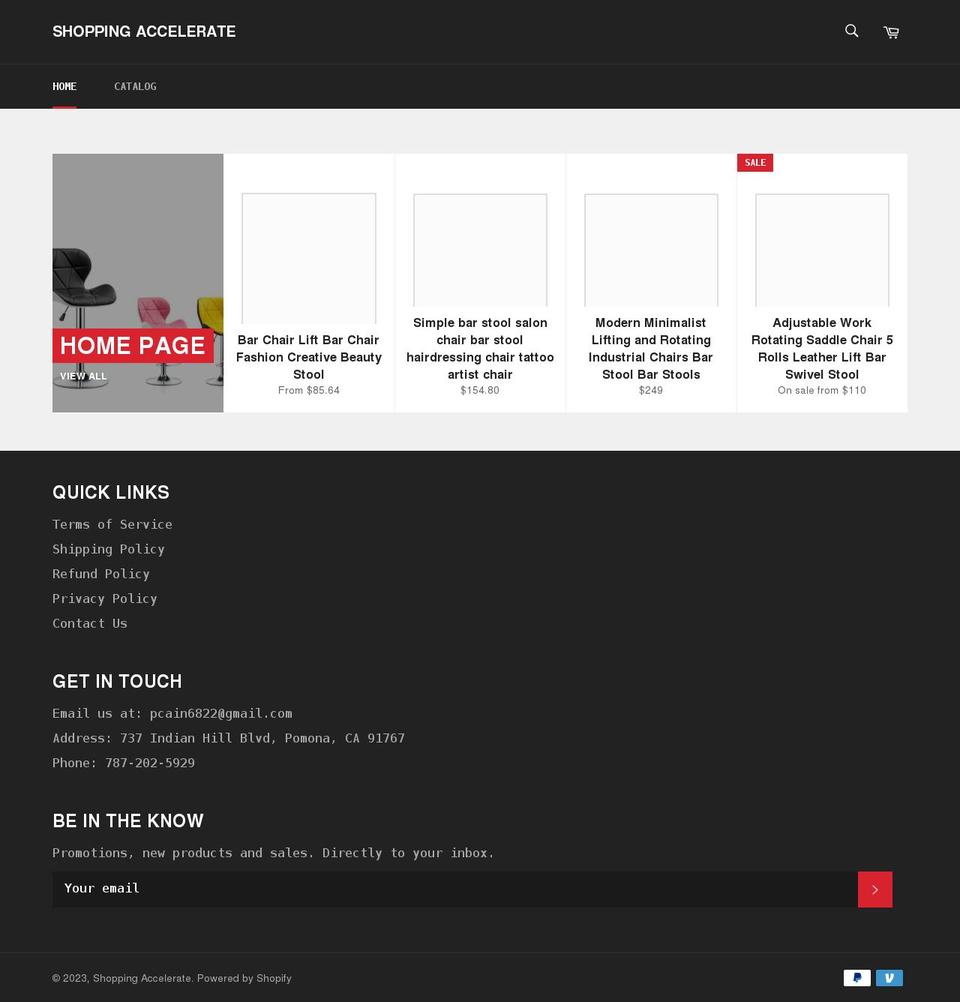
Task: Click the PayPal payment icon
Action: click(x=856, y=978)
